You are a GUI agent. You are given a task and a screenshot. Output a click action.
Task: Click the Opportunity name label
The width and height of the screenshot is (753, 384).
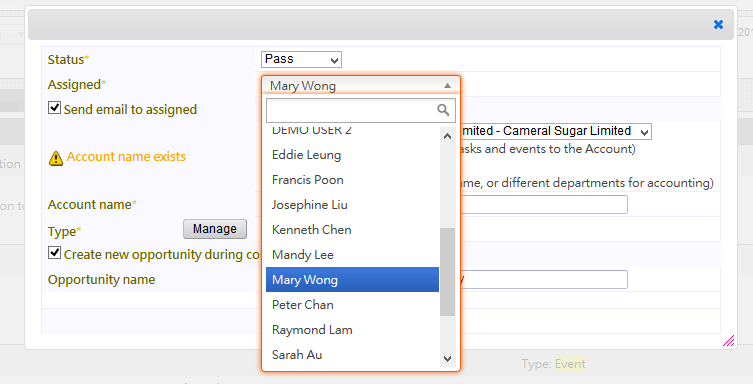click(x=101, y=280)
